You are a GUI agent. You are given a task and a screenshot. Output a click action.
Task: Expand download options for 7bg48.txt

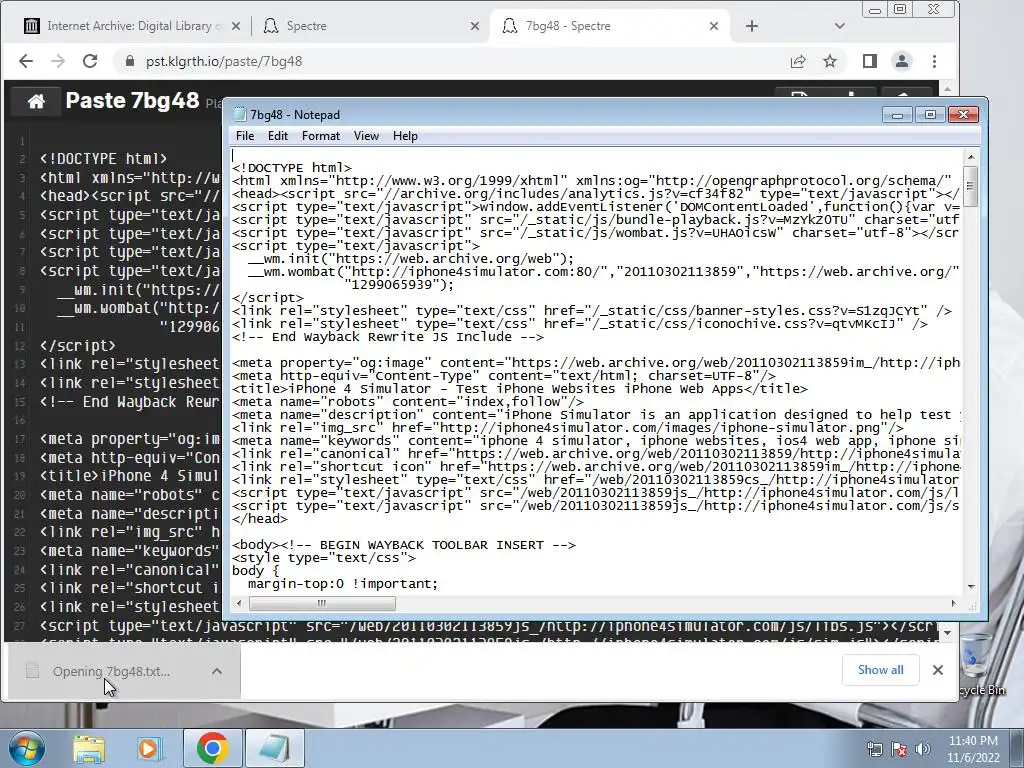(x=217, y=671)
